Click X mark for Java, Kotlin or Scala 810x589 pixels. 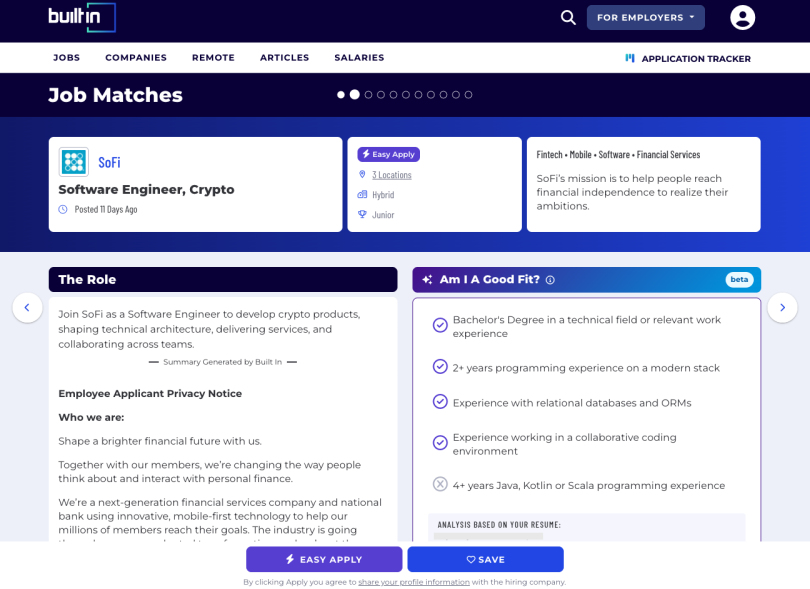coord(440,484)
